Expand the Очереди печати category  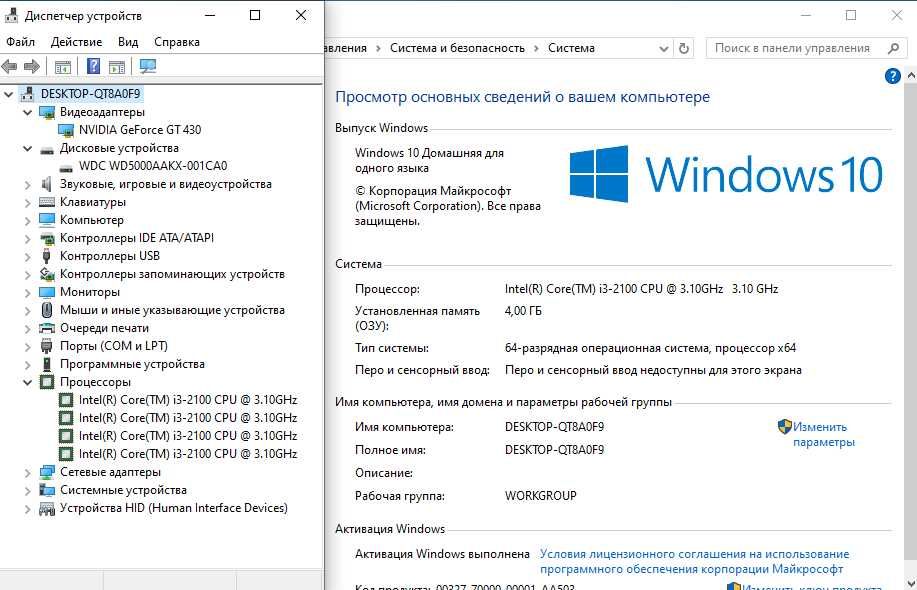tap(27, 329)
